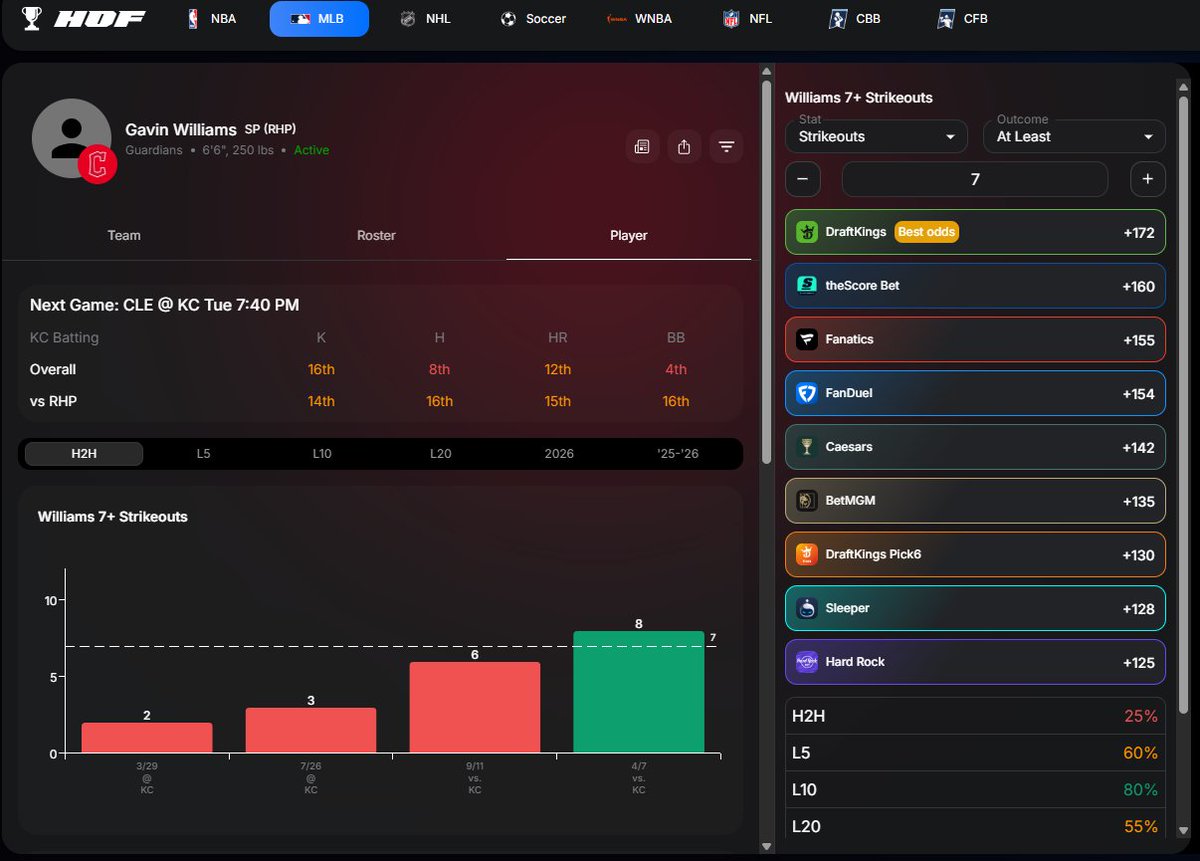
Task: Click the green 4/7 vs KC bar
Action: [x=638, y=692]
